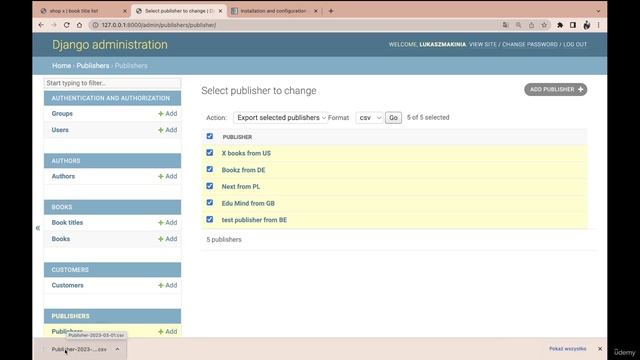Click the Add Publisher button

tap(556, 89)
